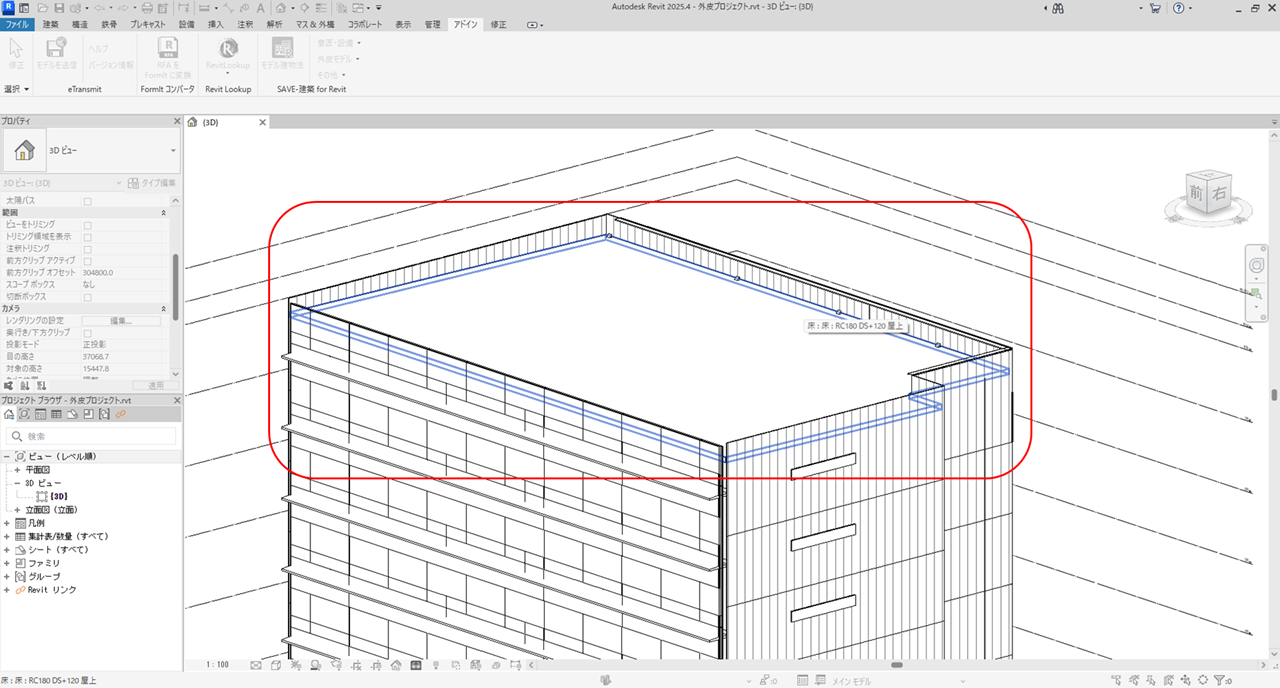The width and height of the screenshot is (1280, 688).
Task: Click the レンダリングの設定 編集 button
Action: click(122, 321)
